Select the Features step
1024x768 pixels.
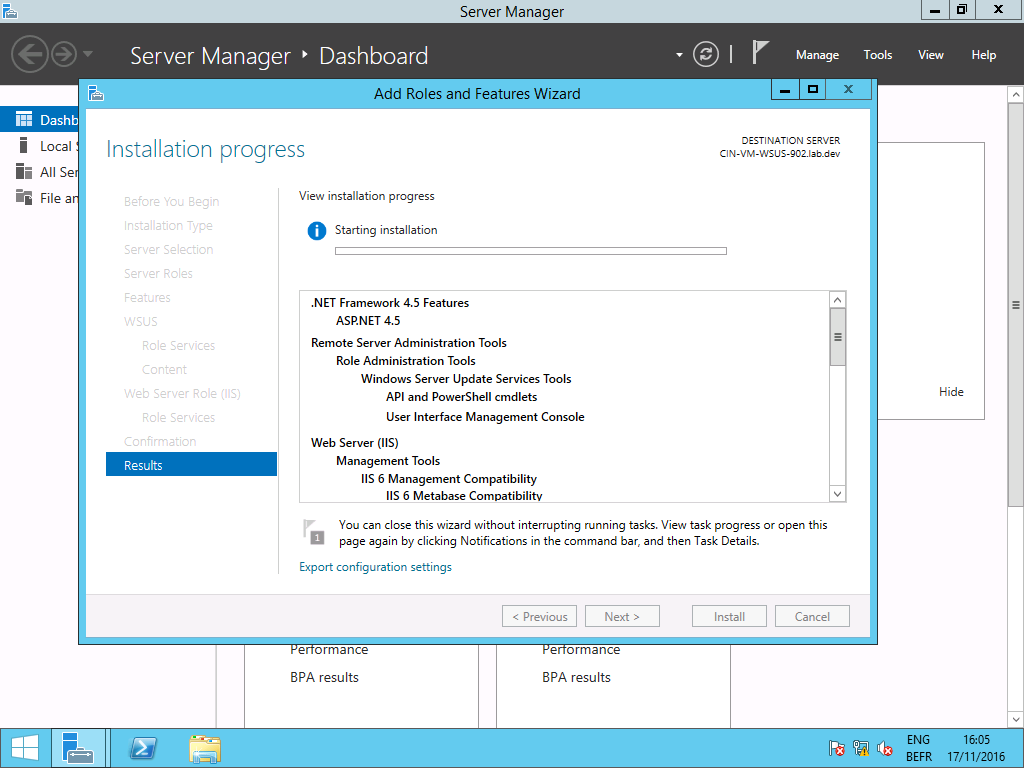147,298
